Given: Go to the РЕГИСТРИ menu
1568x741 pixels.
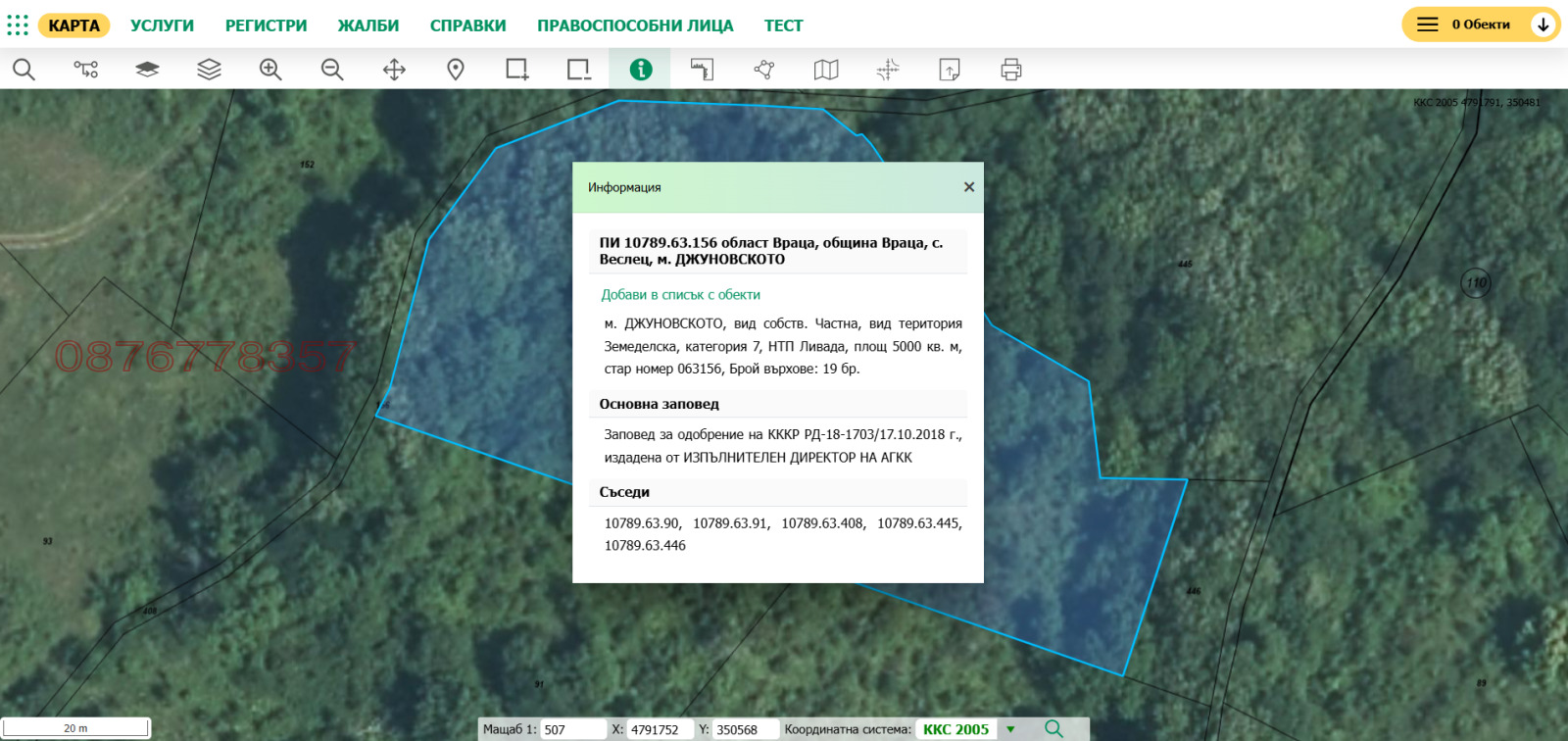Looking at the screenshot, I should (x=266, y=25).
